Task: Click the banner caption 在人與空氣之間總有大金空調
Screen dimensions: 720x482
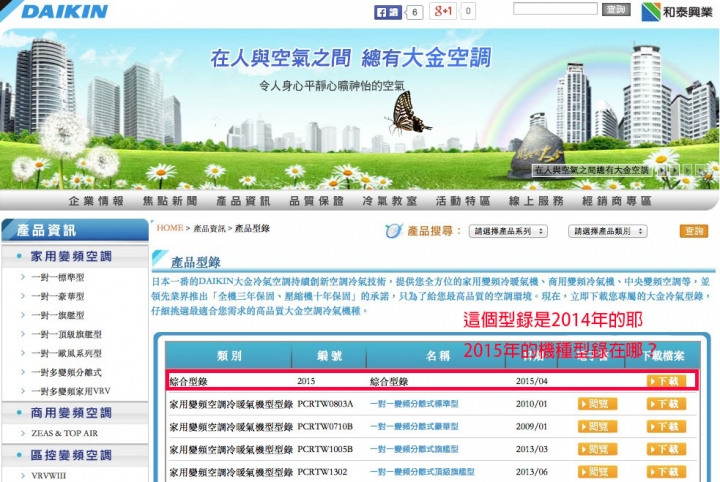Action: point(591,170)
